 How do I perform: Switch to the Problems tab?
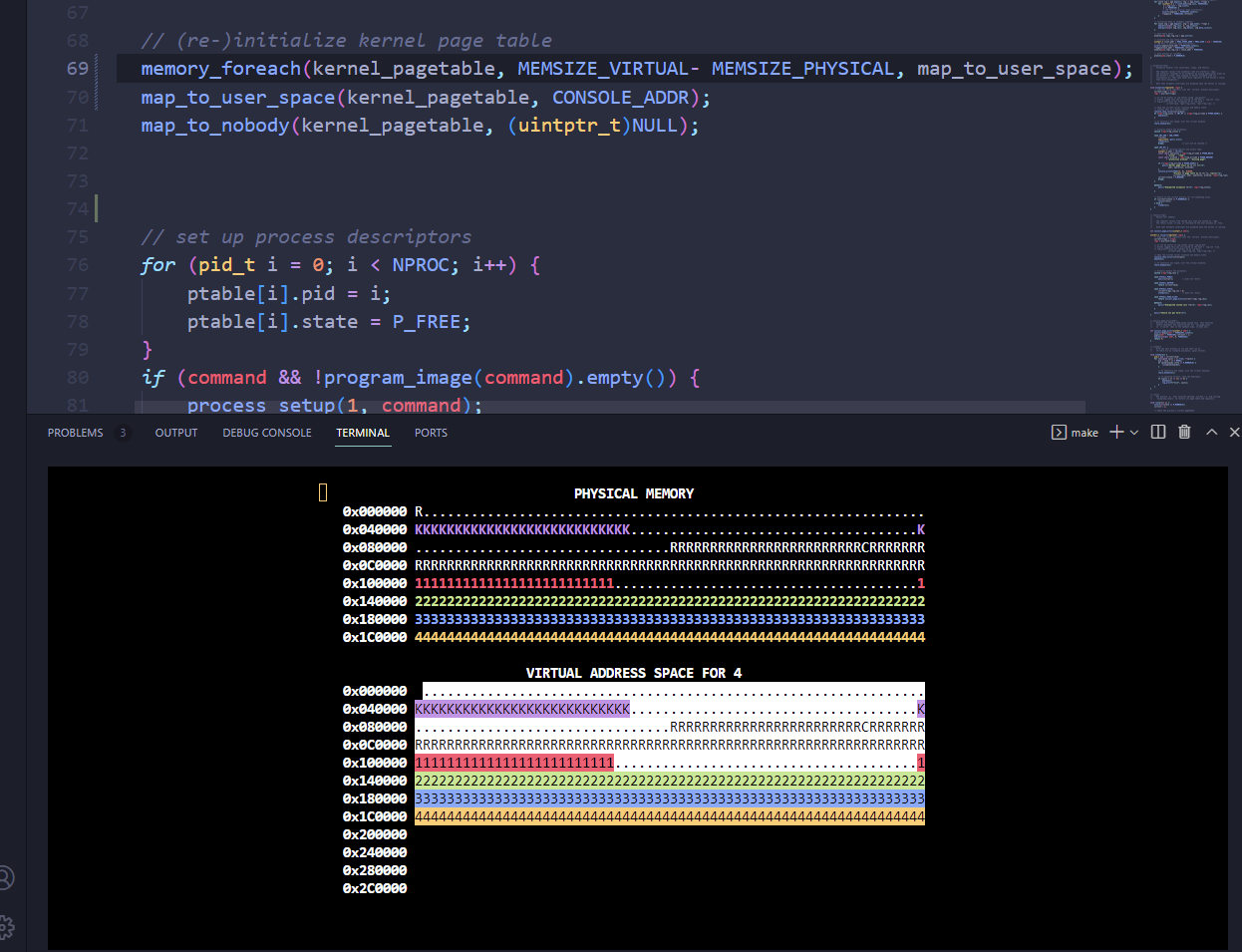pos(75,433)
